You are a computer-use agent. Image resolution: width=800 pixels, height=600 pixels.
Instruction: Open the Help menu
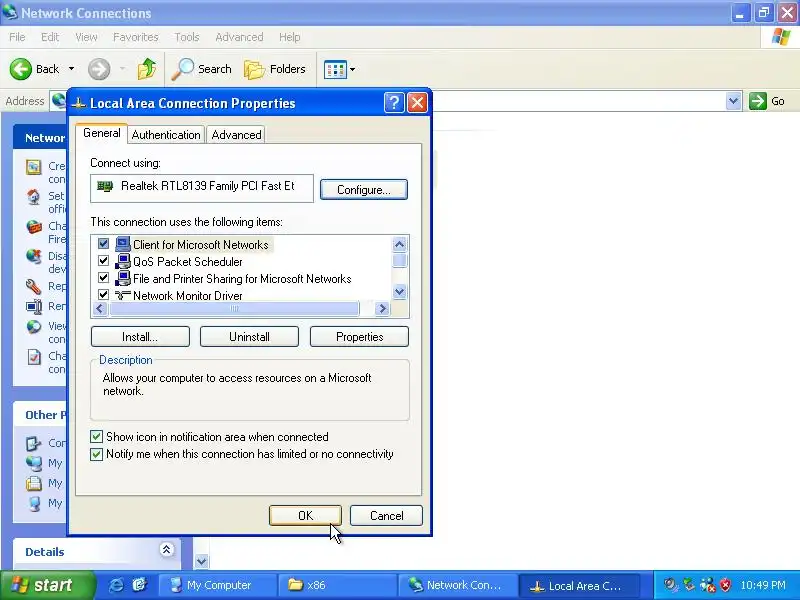(289, 37)
